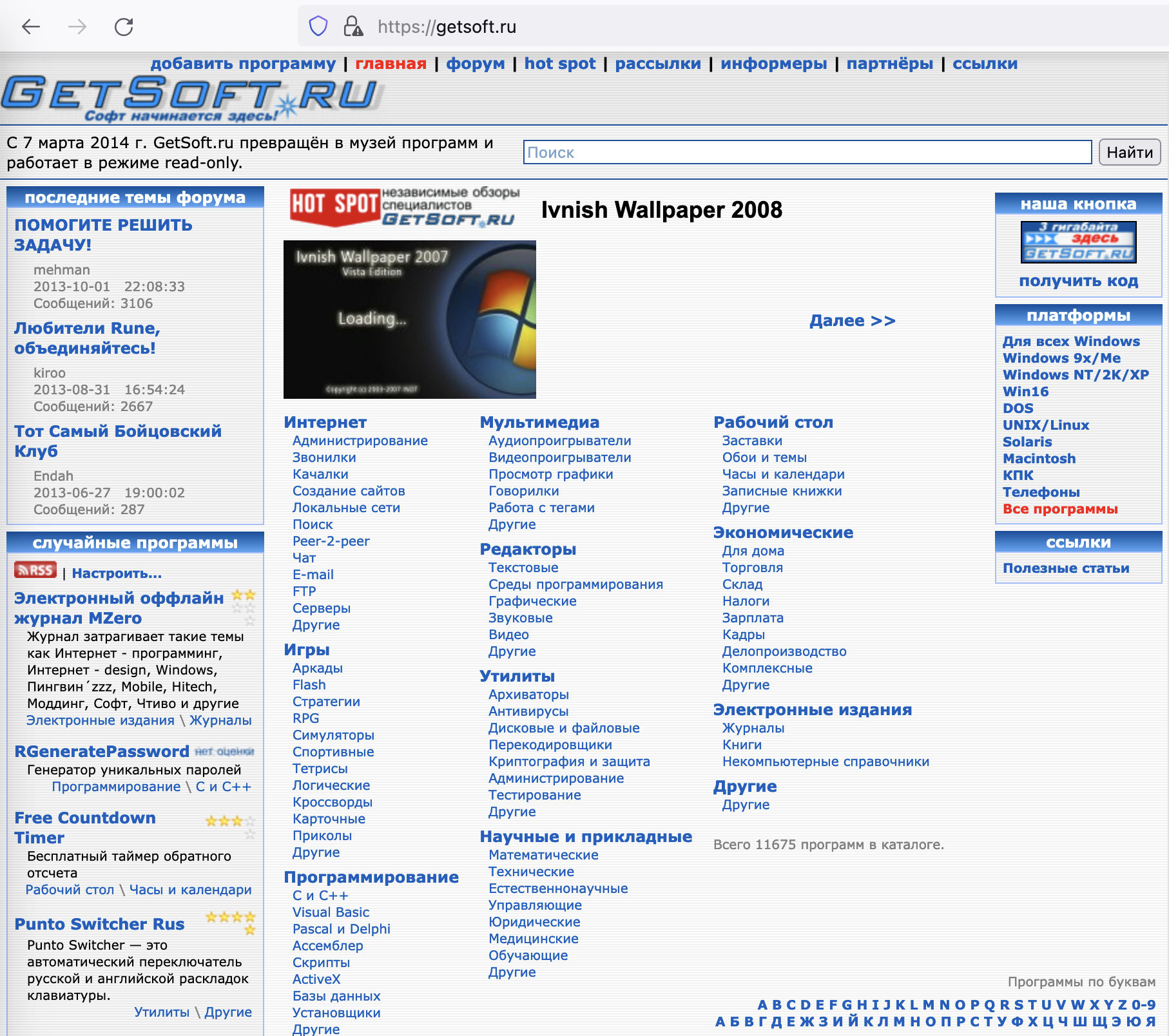Click the Найти search button
Viewport: 1169px width, 1036px height.
click(1130, 153)
